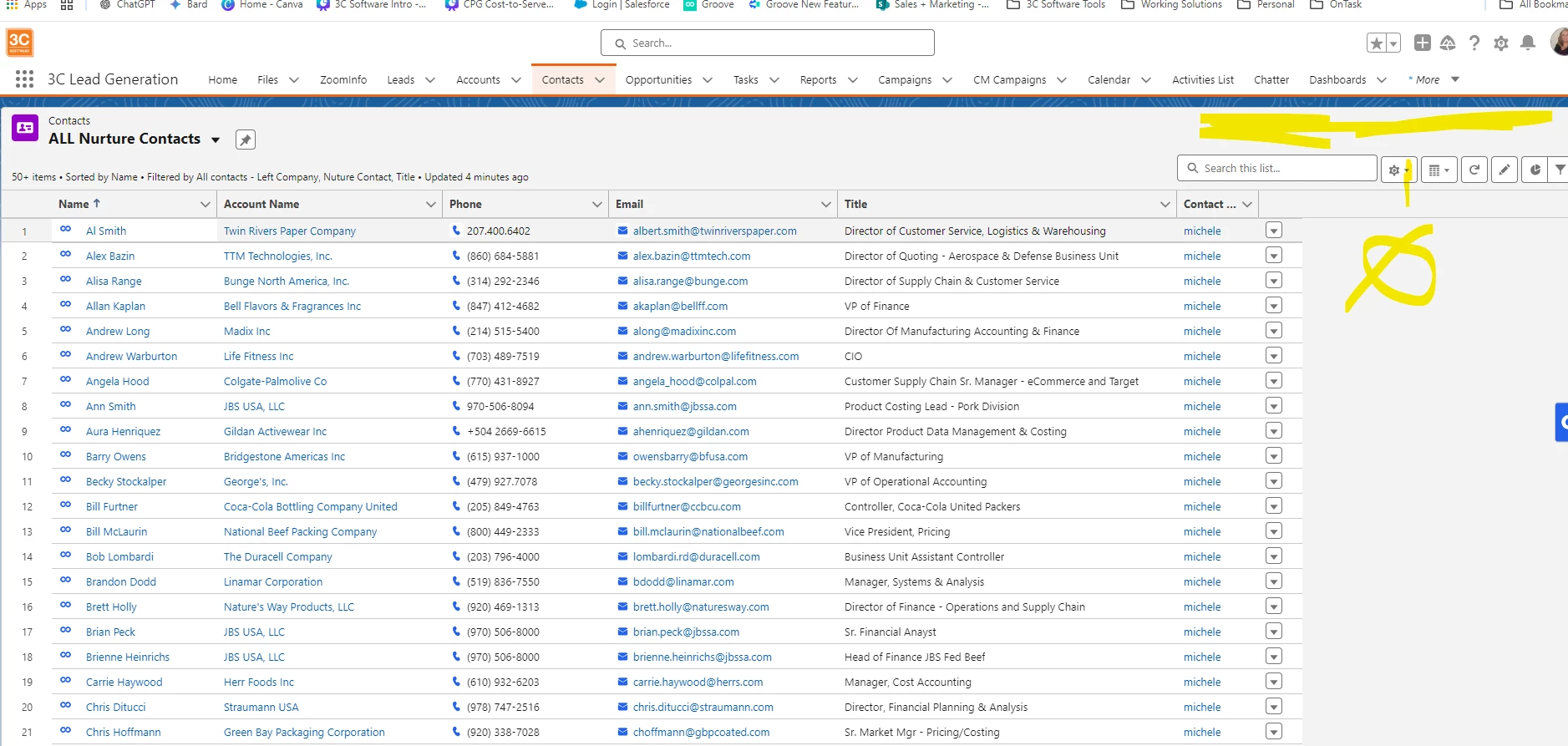Open the Display As table selector
Viewport: 1568px width, 746px height.
(1439, 170)
